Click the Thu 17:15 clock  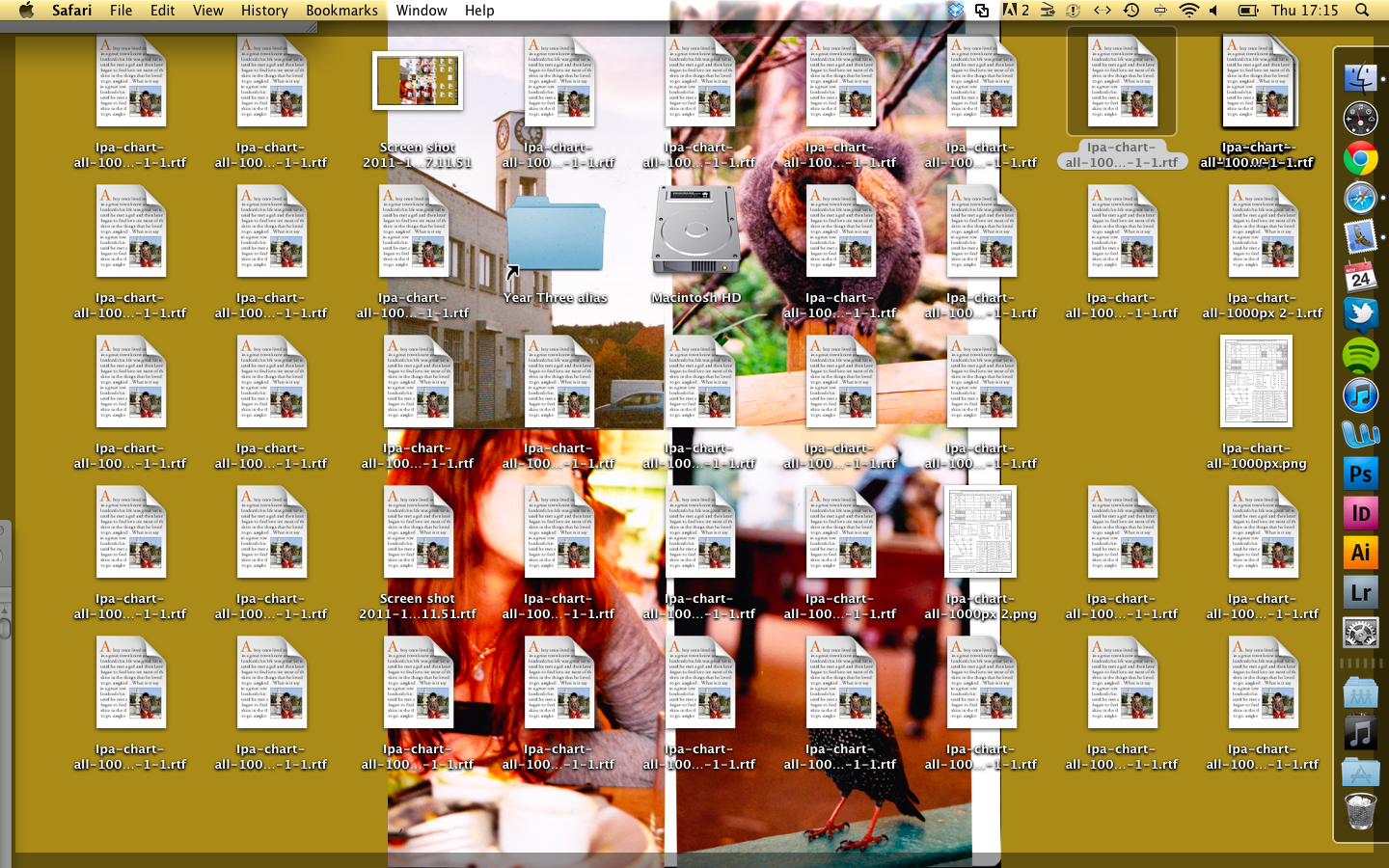click(1304, 10)
